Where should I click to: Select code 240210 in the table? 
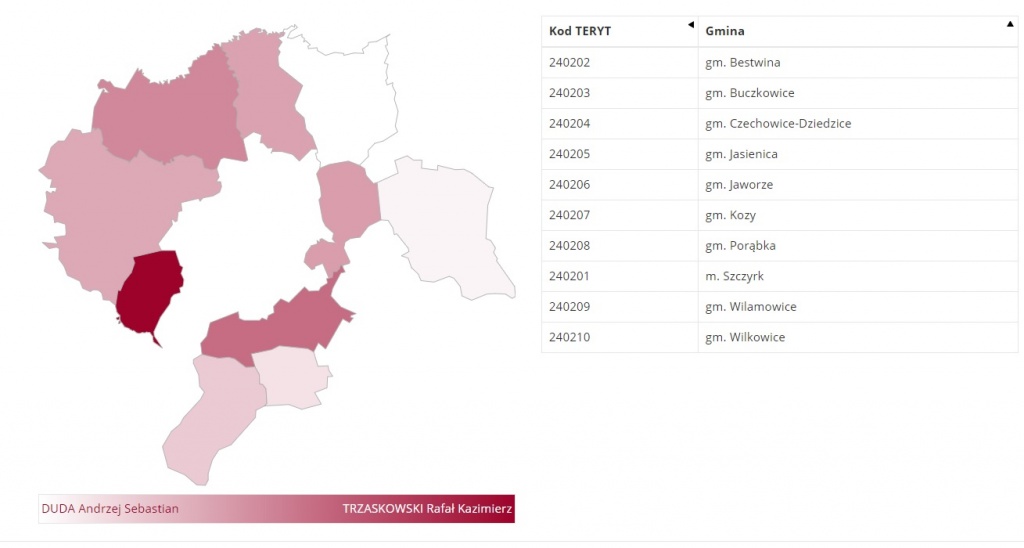[569, 337]
